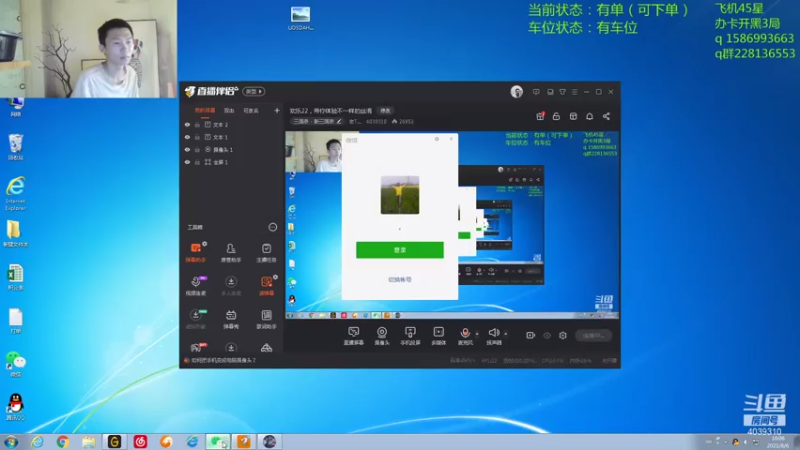
Task: Click the green 登录 button in WeChat
Action: pyautogui.click(x=399, y=250)
